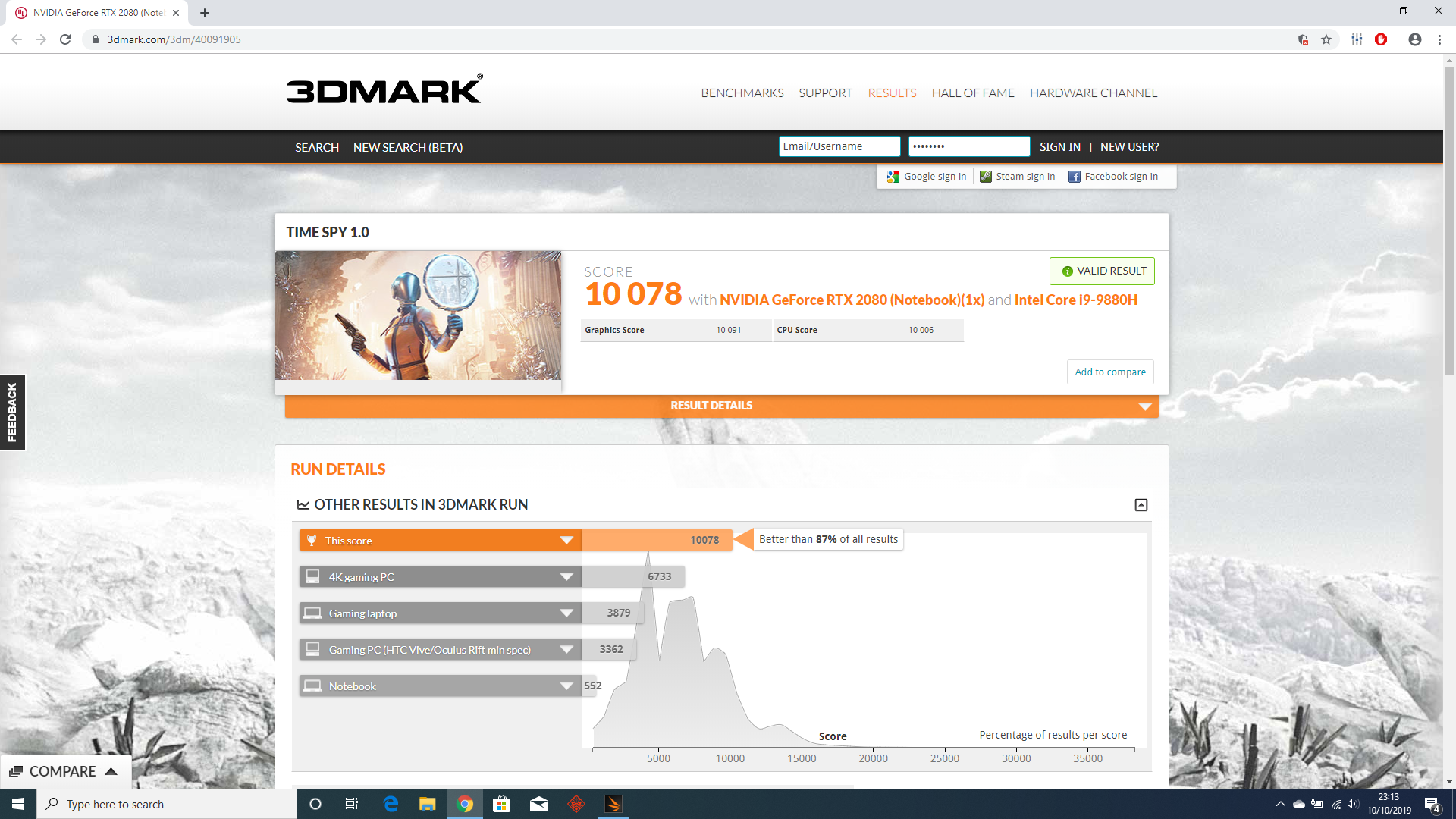This screenshot has width=1456, height=819.
Task: Expand the This score dropdown
Action: pos(566,541)
